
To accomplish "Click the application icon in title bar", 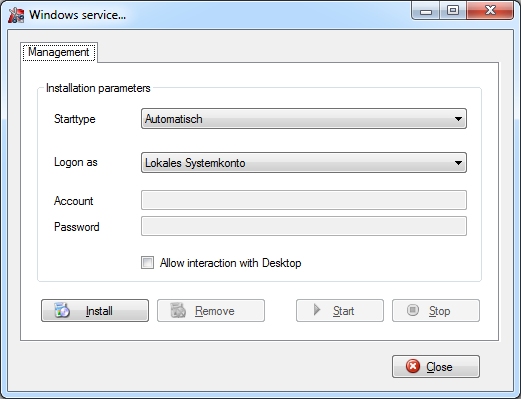I will click(16, 15).
